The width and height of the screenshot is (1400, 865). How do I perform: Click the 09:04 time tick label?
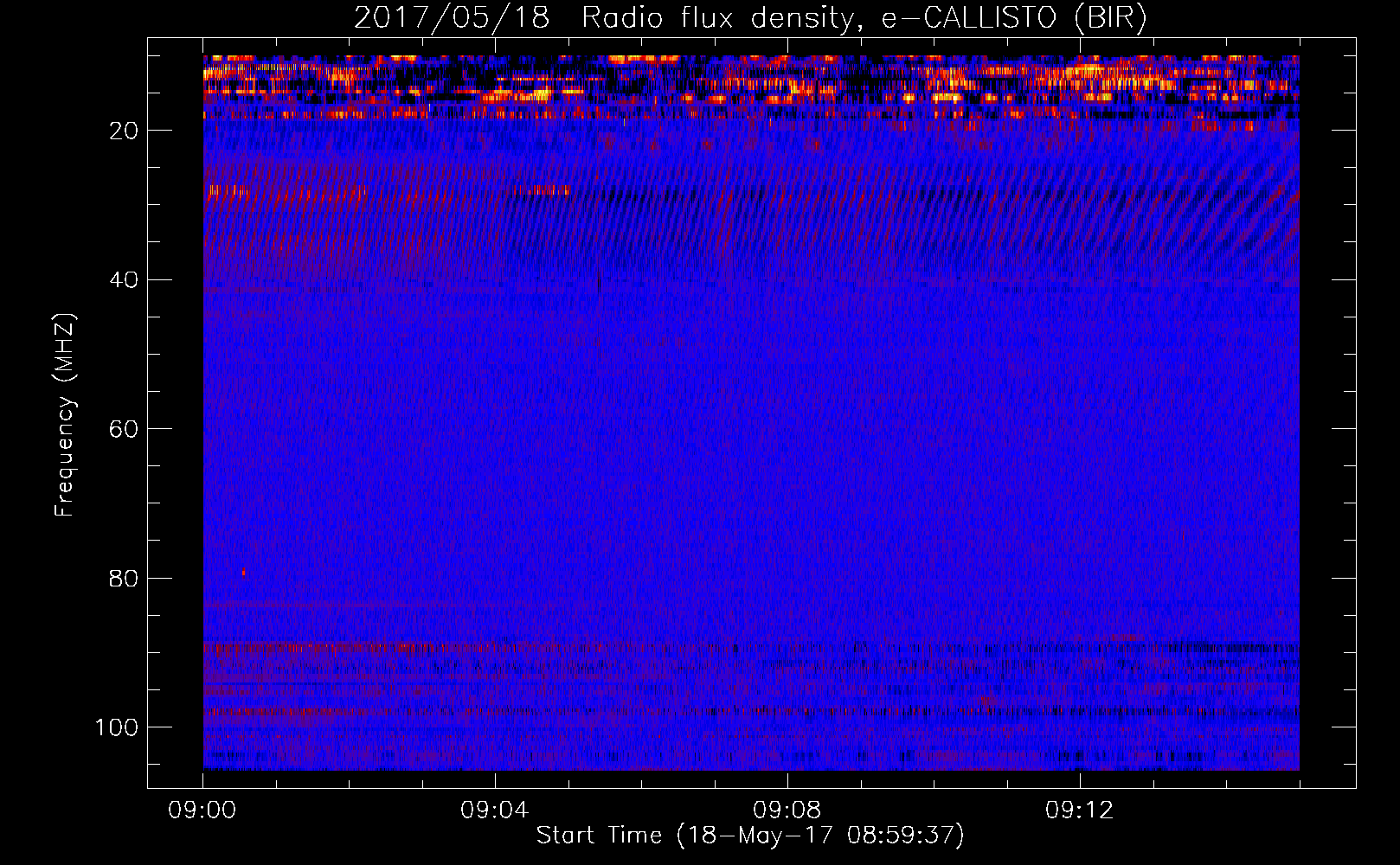495,811
